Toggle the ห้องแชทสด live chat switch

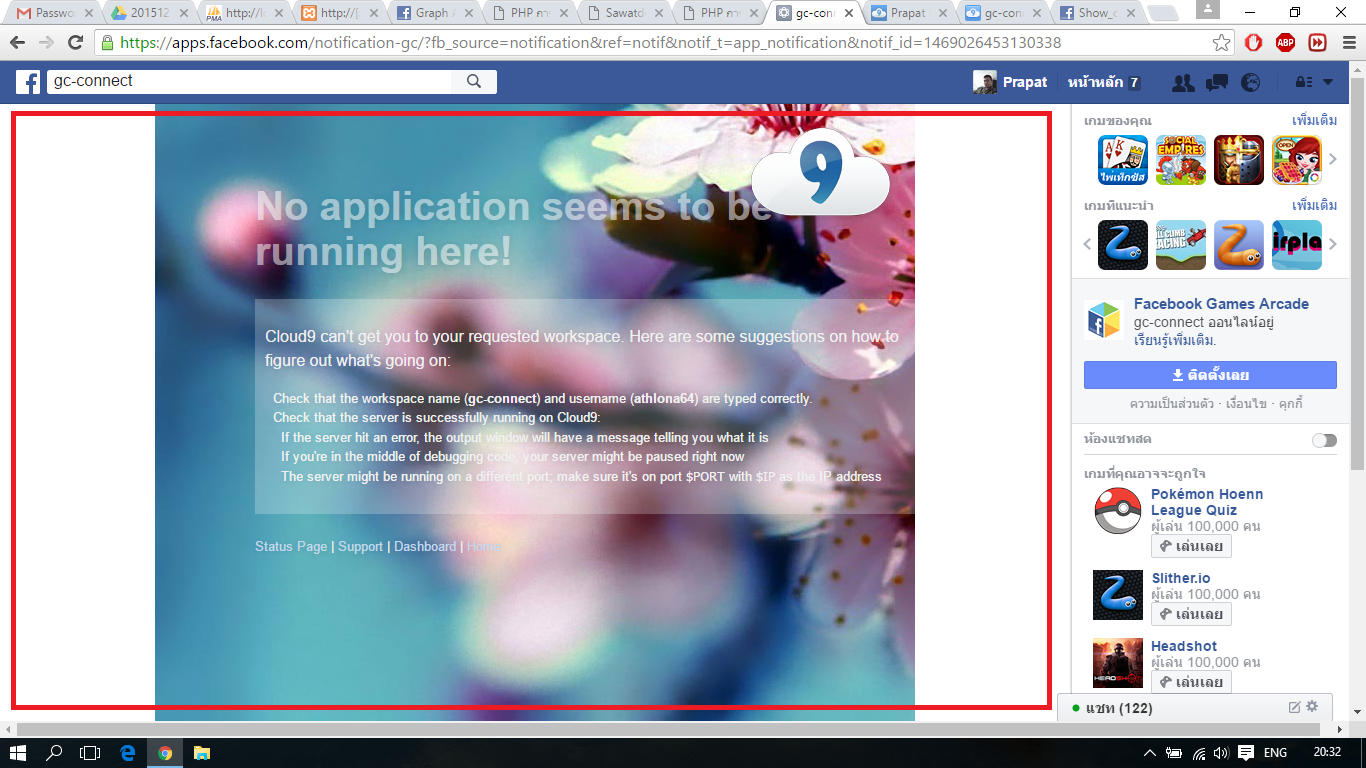[1324, 440]
